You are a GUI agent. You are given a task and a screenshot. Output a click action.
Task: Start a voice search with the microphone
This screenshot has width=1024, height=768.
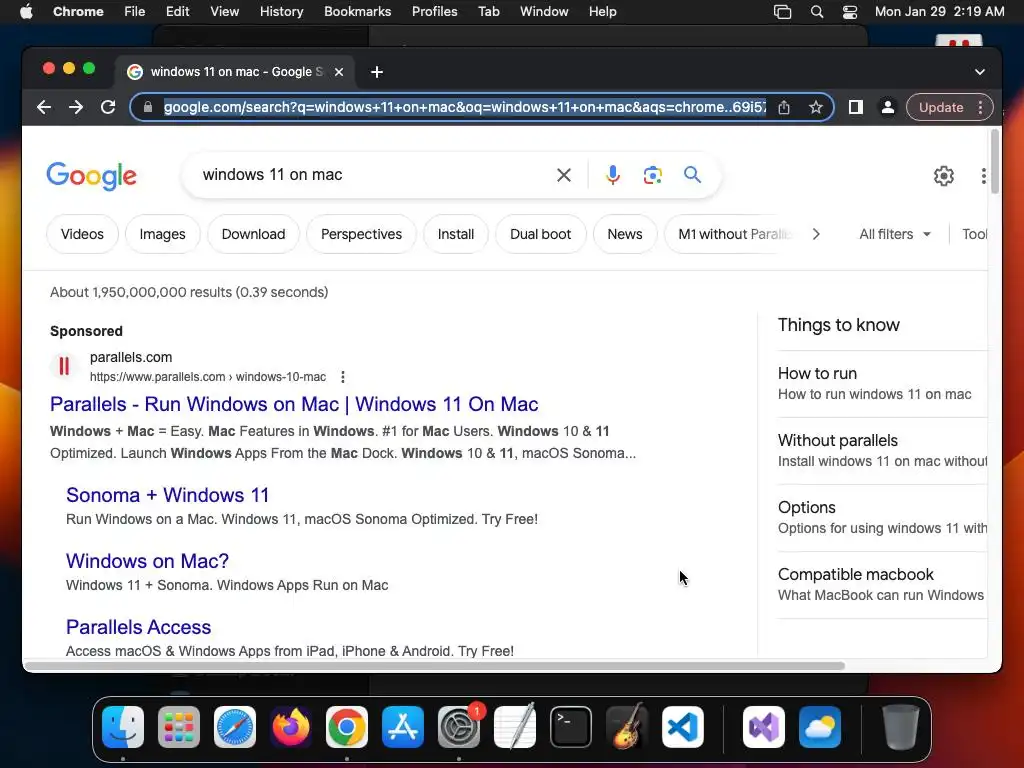pyautogui.click(x=613, y=175)
